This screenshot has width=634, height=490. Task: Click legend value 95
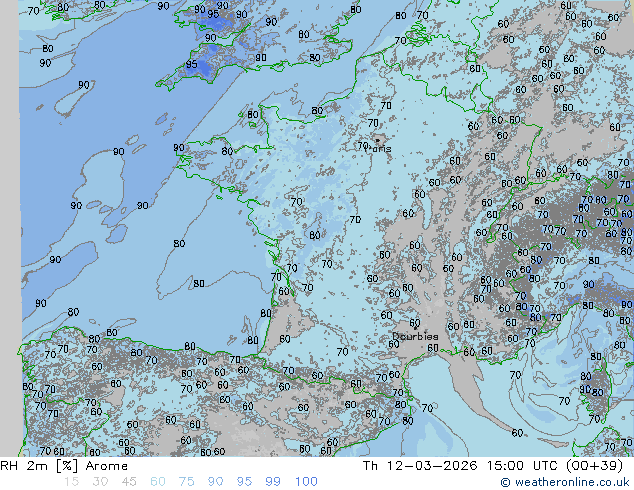244,482
